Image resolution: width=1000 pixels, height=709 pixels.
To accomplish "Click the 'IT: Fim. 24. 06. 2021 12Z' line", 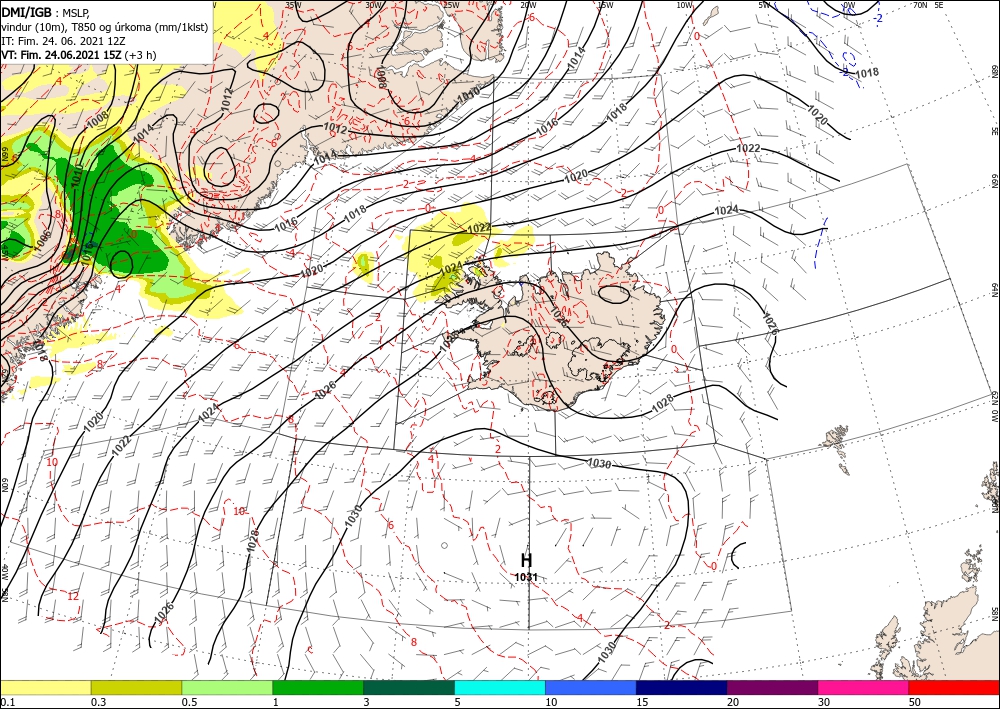I will pyautogui.click(x=63, y=41).
